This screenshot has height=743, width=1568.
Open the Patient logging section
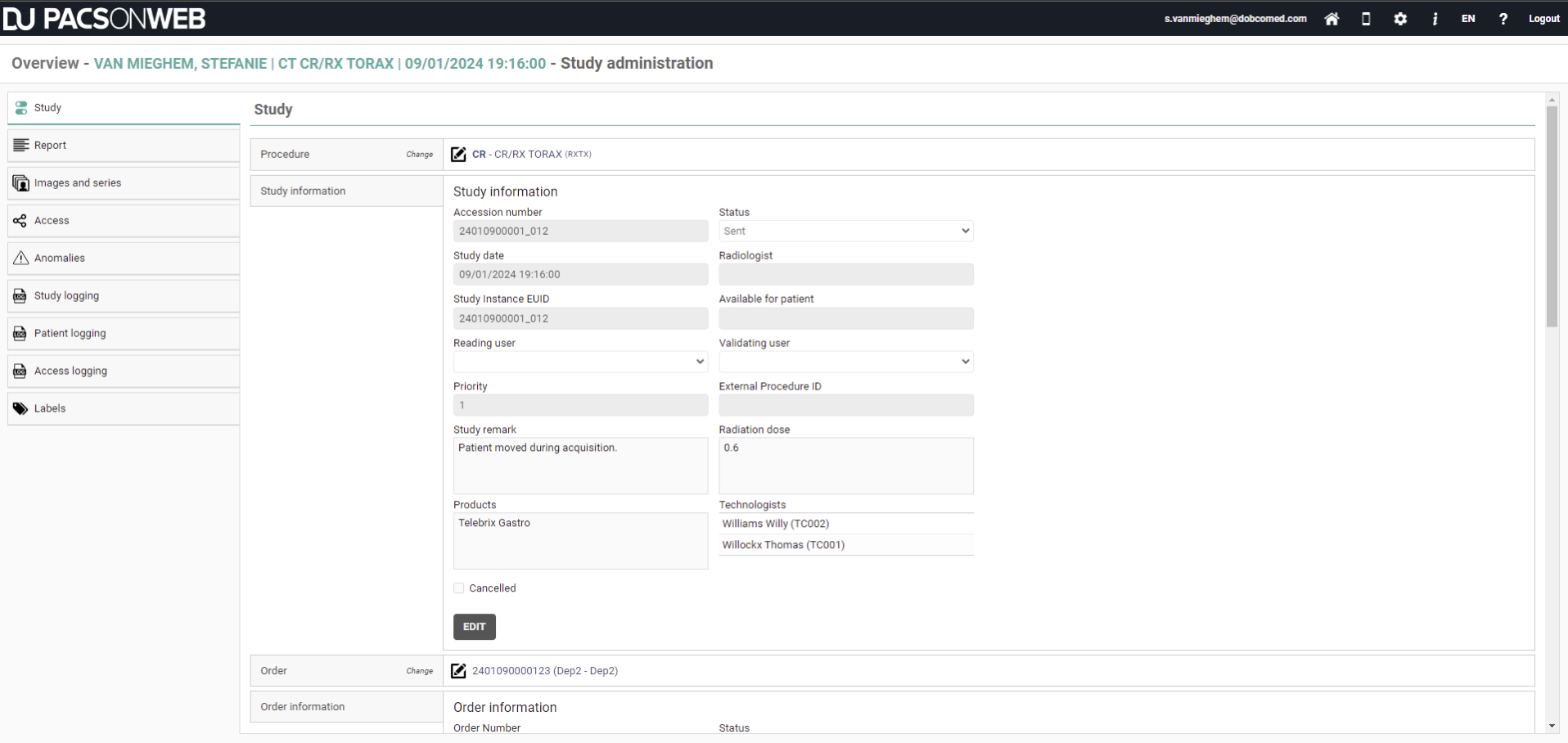point(124,334)
